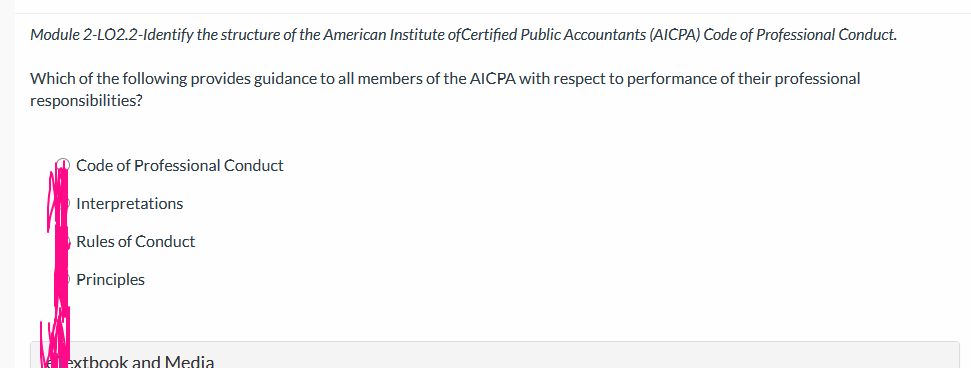Screen dimensions: 971x368
Task: Click the 'Principles' answer text
Action: [110, 280]
